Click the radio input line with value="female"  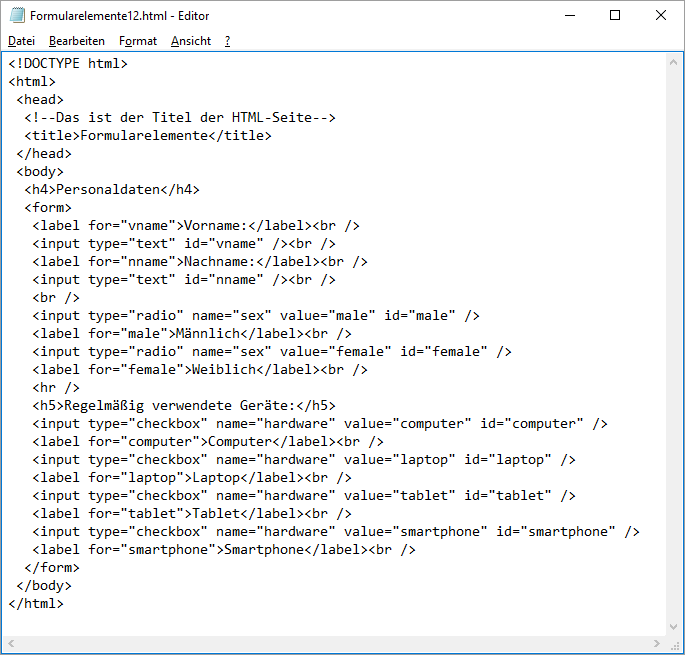click(x=272, y=352)
